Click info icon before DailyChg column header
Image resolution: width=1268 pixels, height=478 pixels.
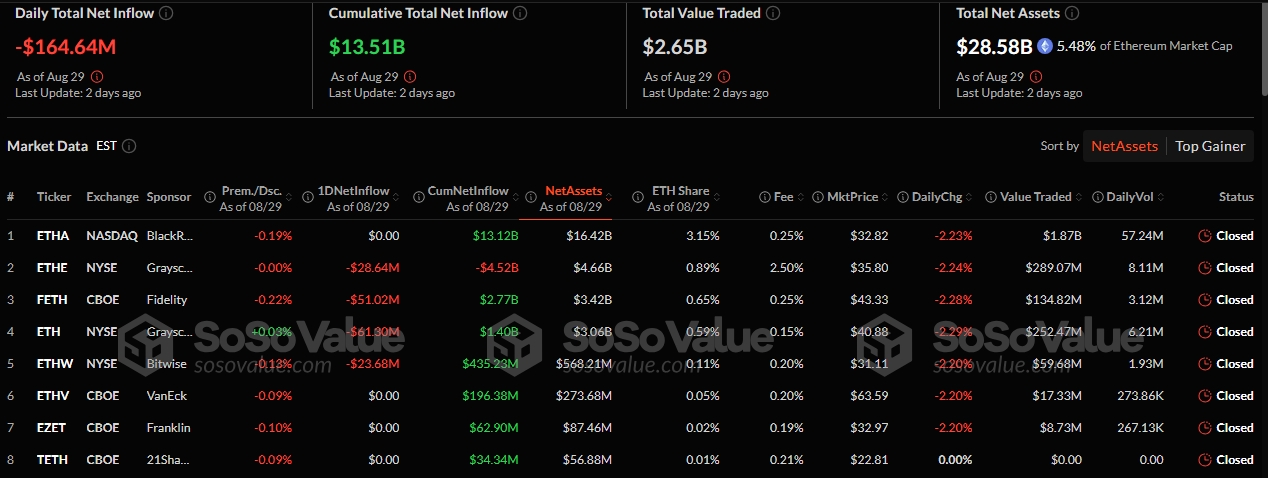point(903,197)
